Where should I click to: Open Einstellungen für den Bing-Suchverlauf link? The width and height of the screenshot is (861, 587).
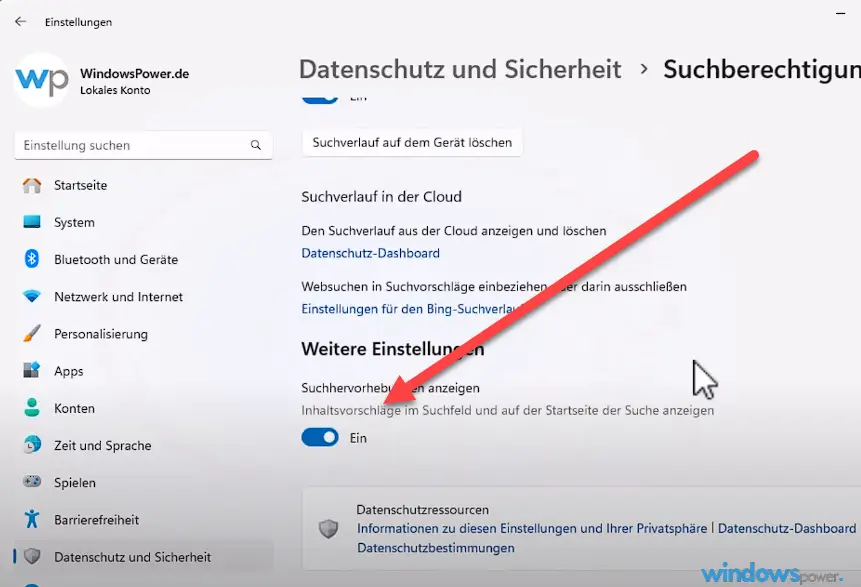(411, 309)
